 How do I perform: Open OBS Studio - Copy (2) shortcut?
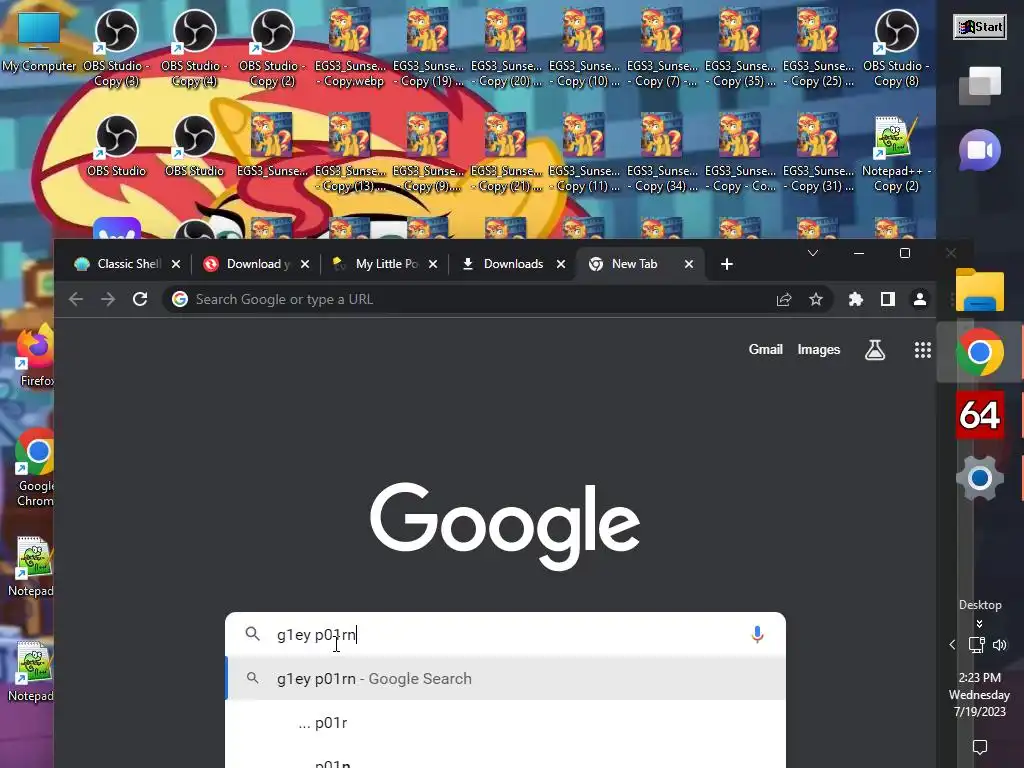click(x=272, y=47)
